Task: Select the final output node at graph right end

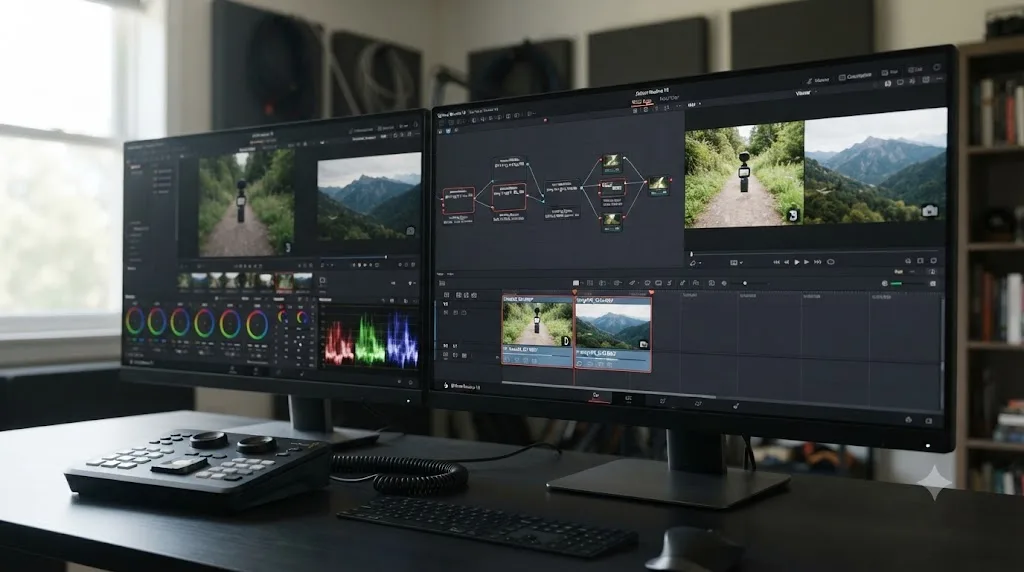Action: 658,185
